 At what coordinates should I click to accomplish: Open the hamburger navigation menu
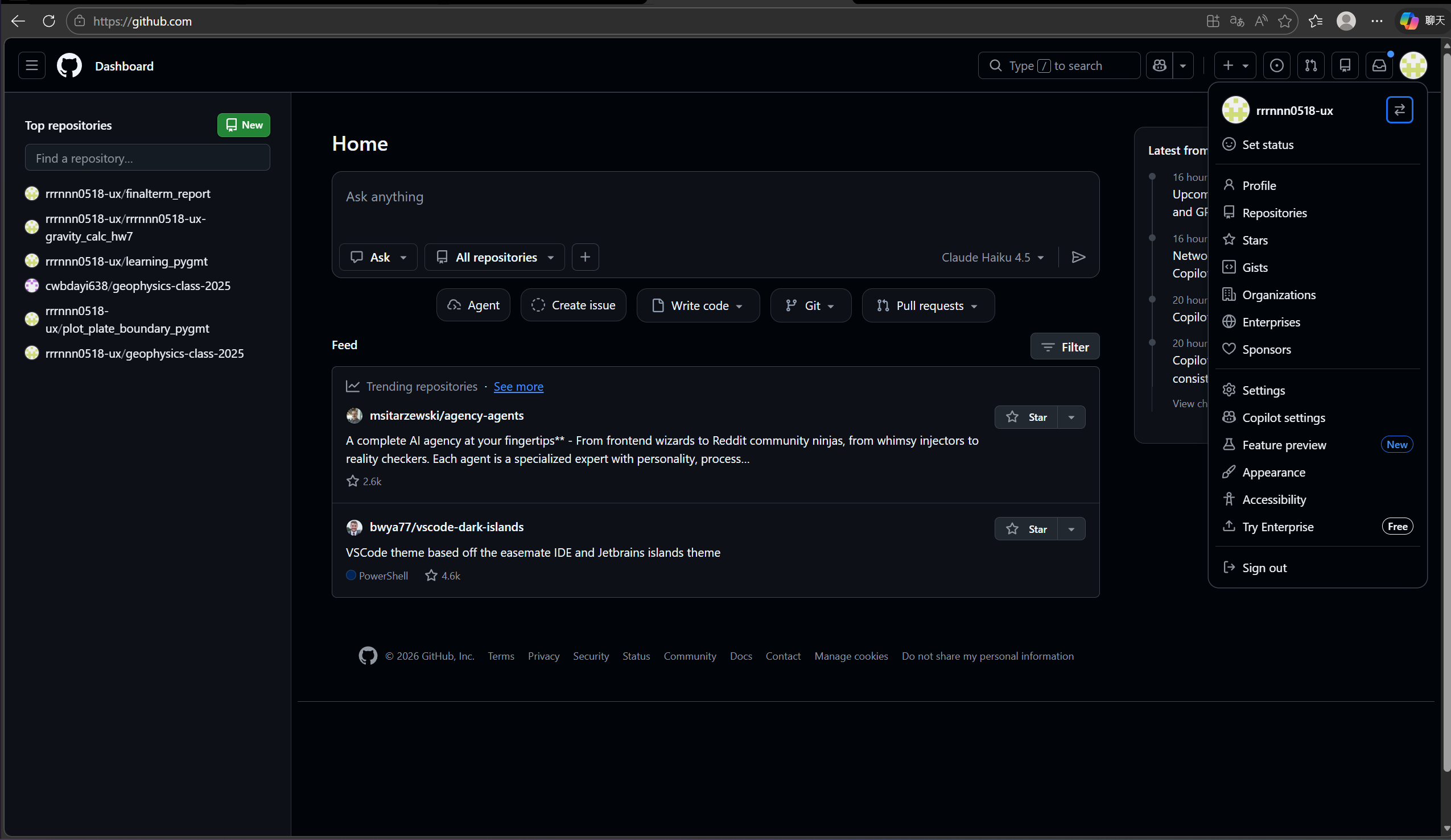pyautogui.click(x=32, y=65)
